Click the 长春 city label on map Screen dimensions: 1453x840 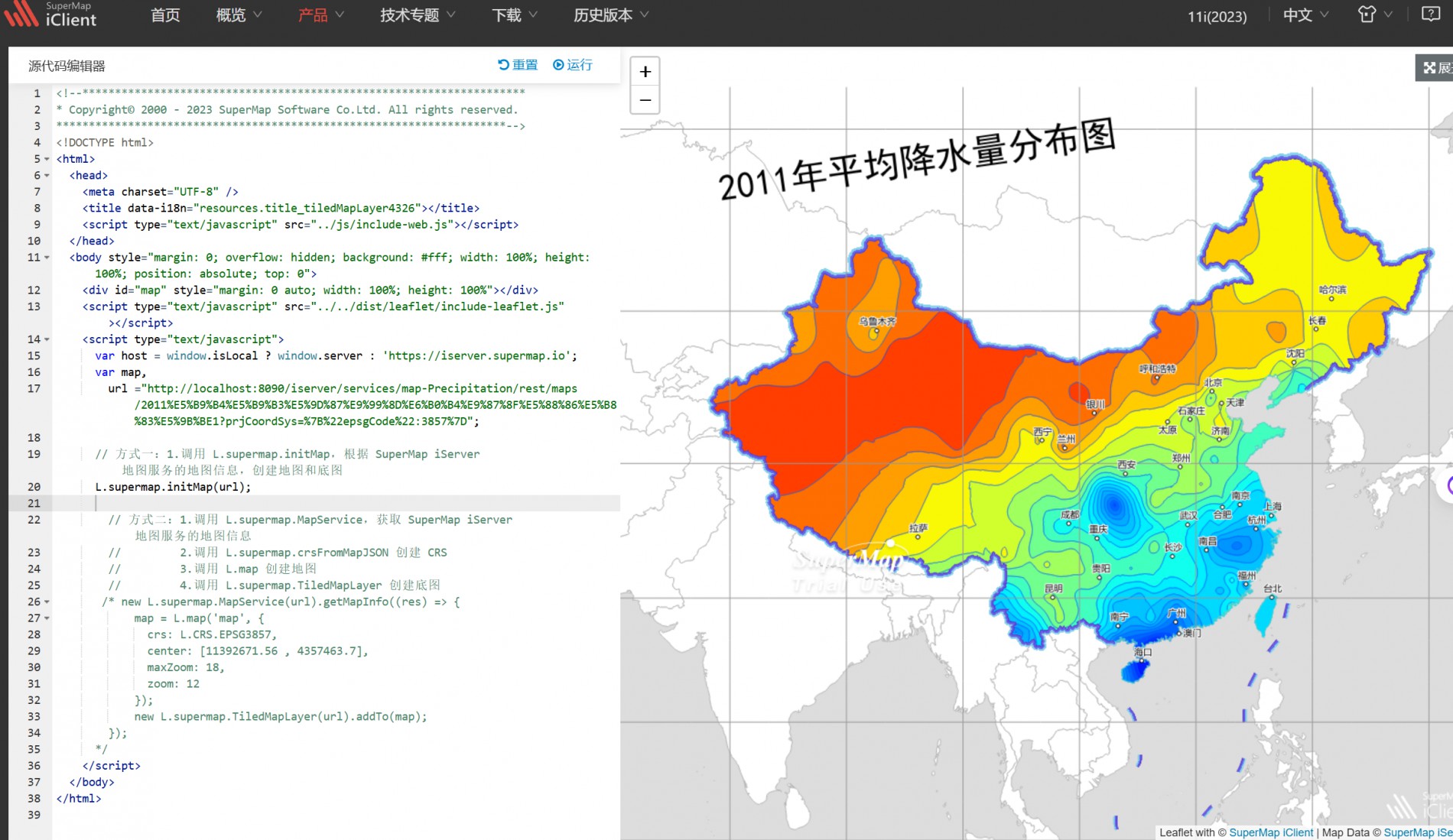pos(1317,320)
